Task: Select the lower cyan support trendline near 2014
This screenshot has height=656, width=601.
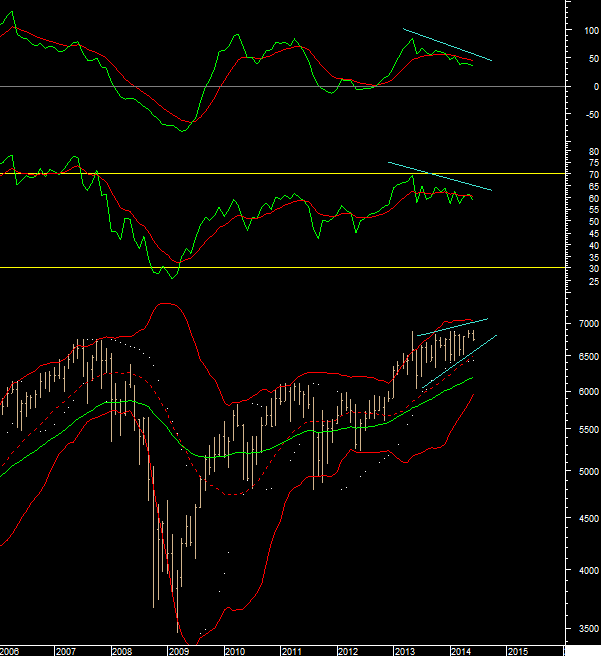Action: [x=459, y=362]
